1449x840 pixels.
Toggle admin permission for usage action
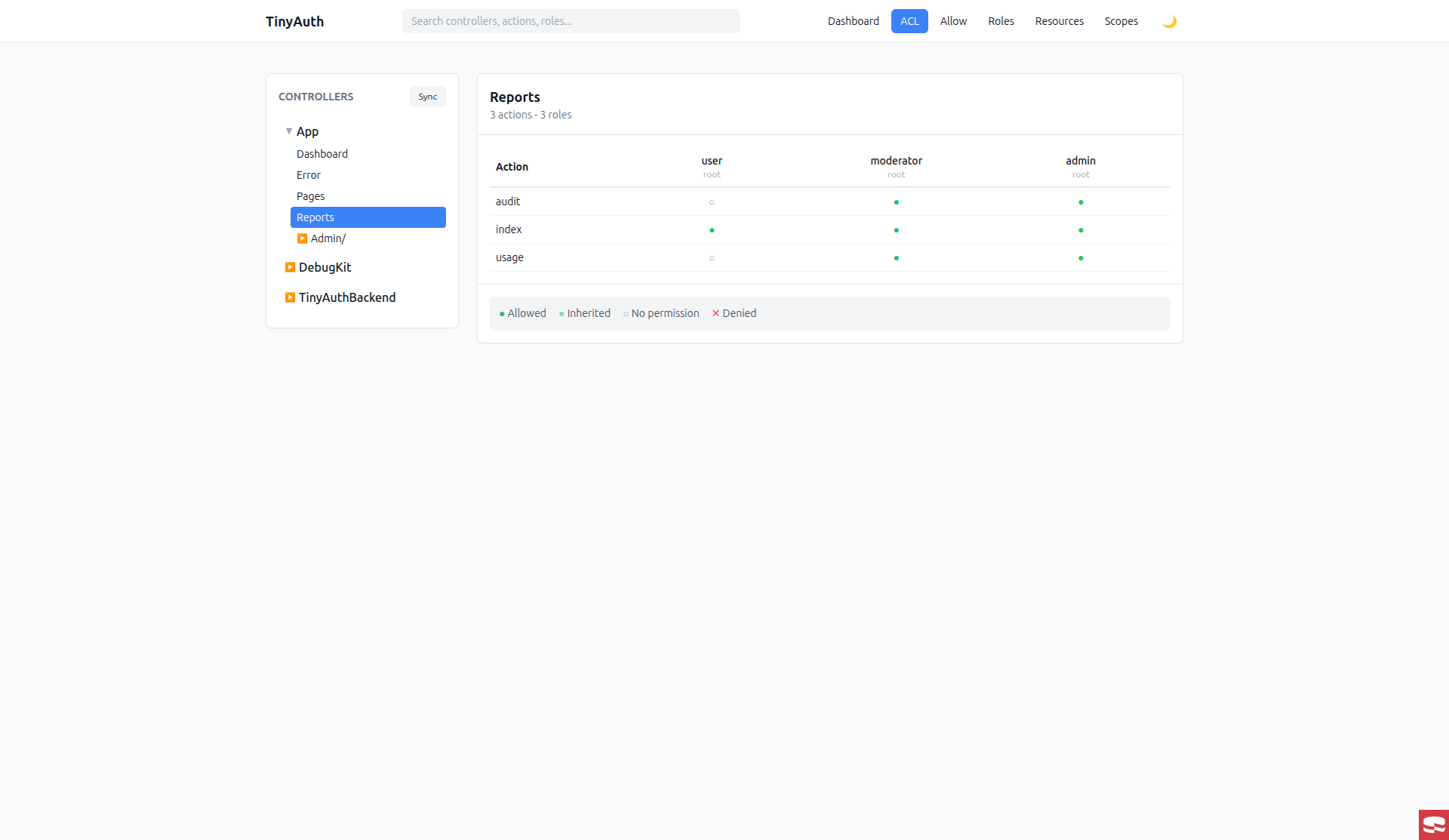[x=1081, y=258]
